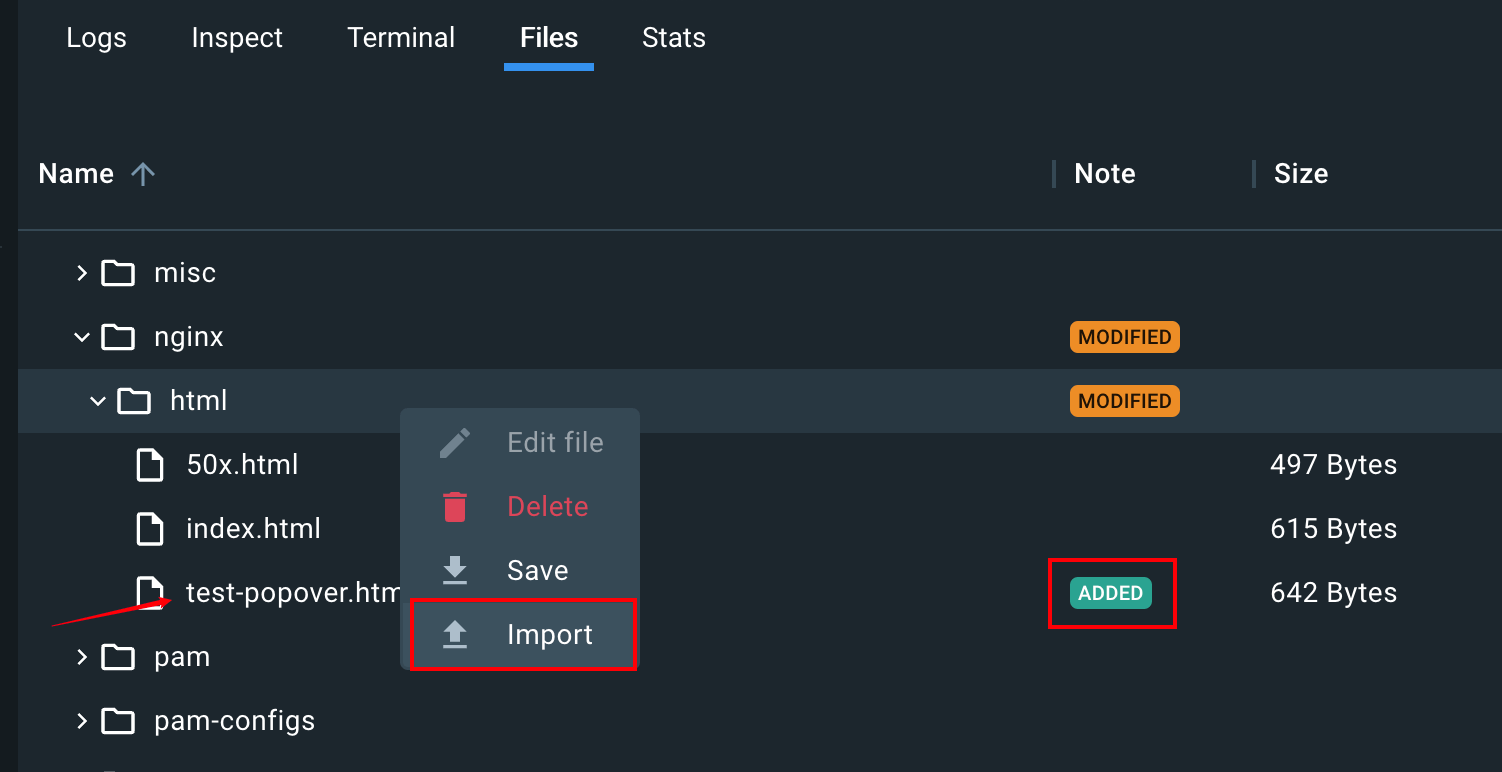
Task: Switch to the Terminal tab
Action: (x=400, y=38)
